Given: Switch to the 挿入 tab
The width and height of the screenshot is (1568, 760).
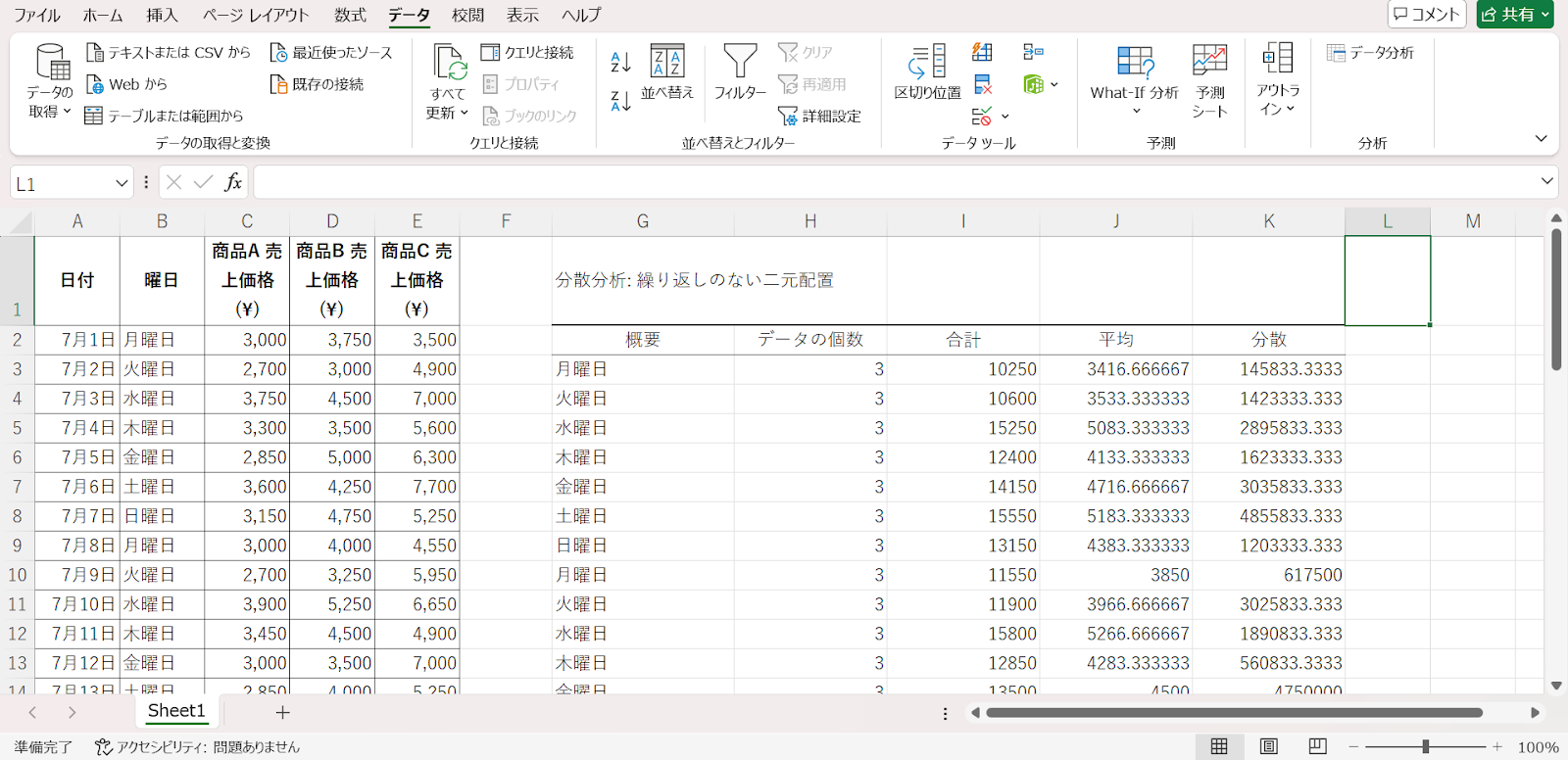Looking at the screenshot, I should (x=163, y=15).
